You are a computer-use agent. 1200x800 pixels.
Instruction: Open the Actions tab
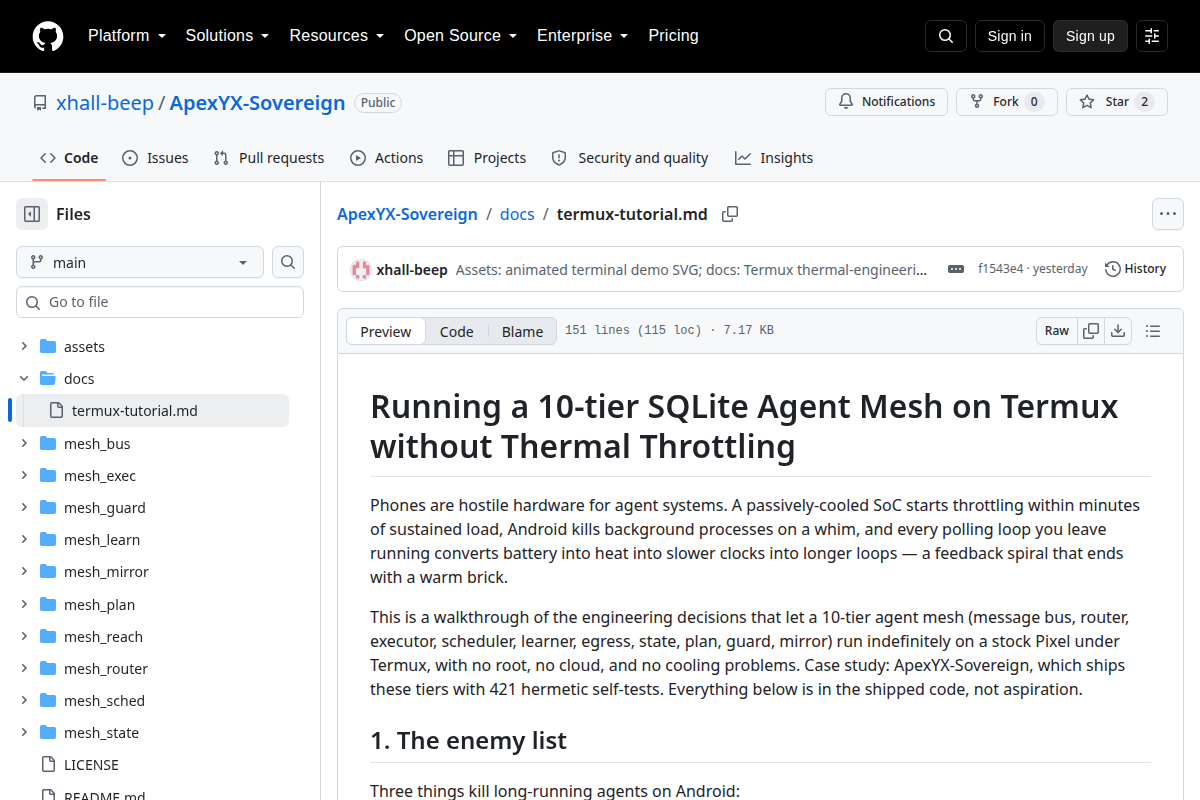click(x=387, y=158)
